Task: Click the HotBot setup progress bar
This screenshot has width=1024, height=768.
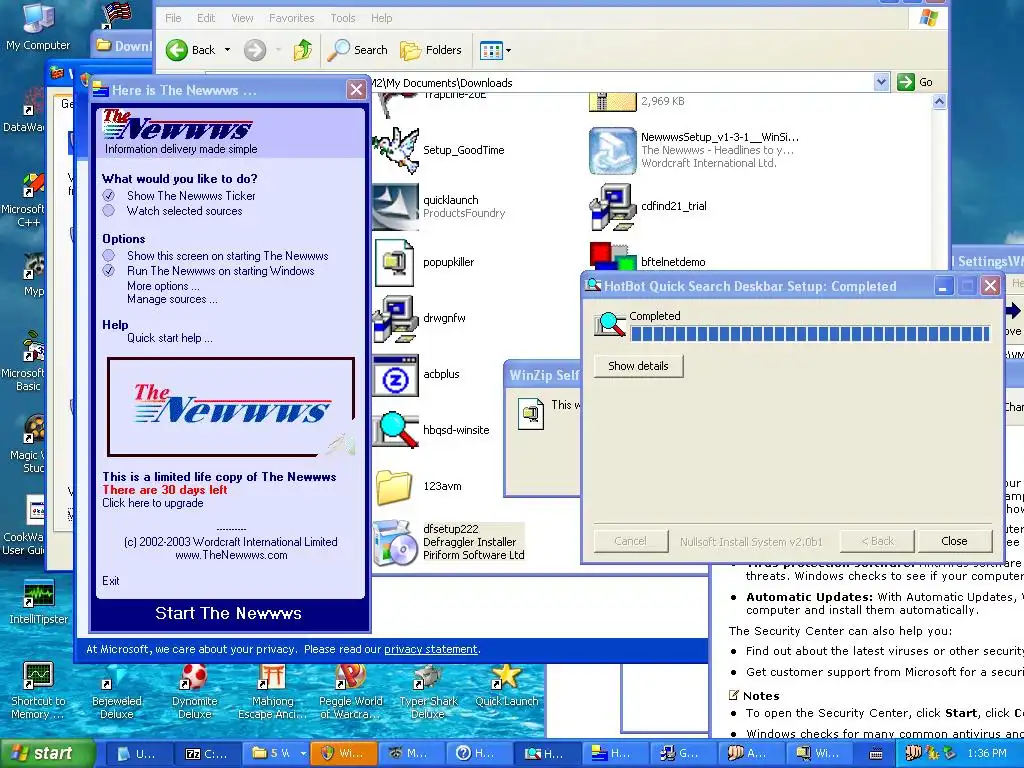Action: [x=810, y=334]
